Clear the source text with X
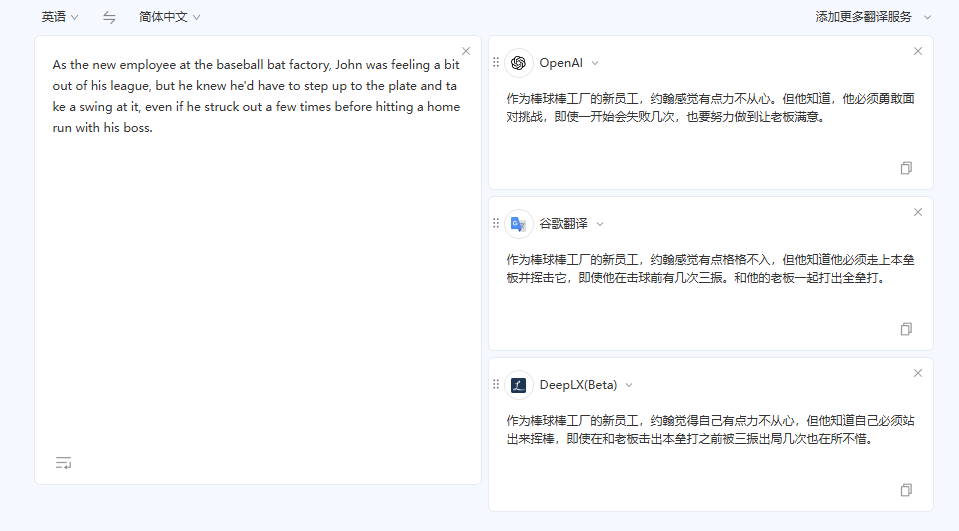The width and height of the screenshot is (959, 531). pyautogui.click(x=466, y=51)
